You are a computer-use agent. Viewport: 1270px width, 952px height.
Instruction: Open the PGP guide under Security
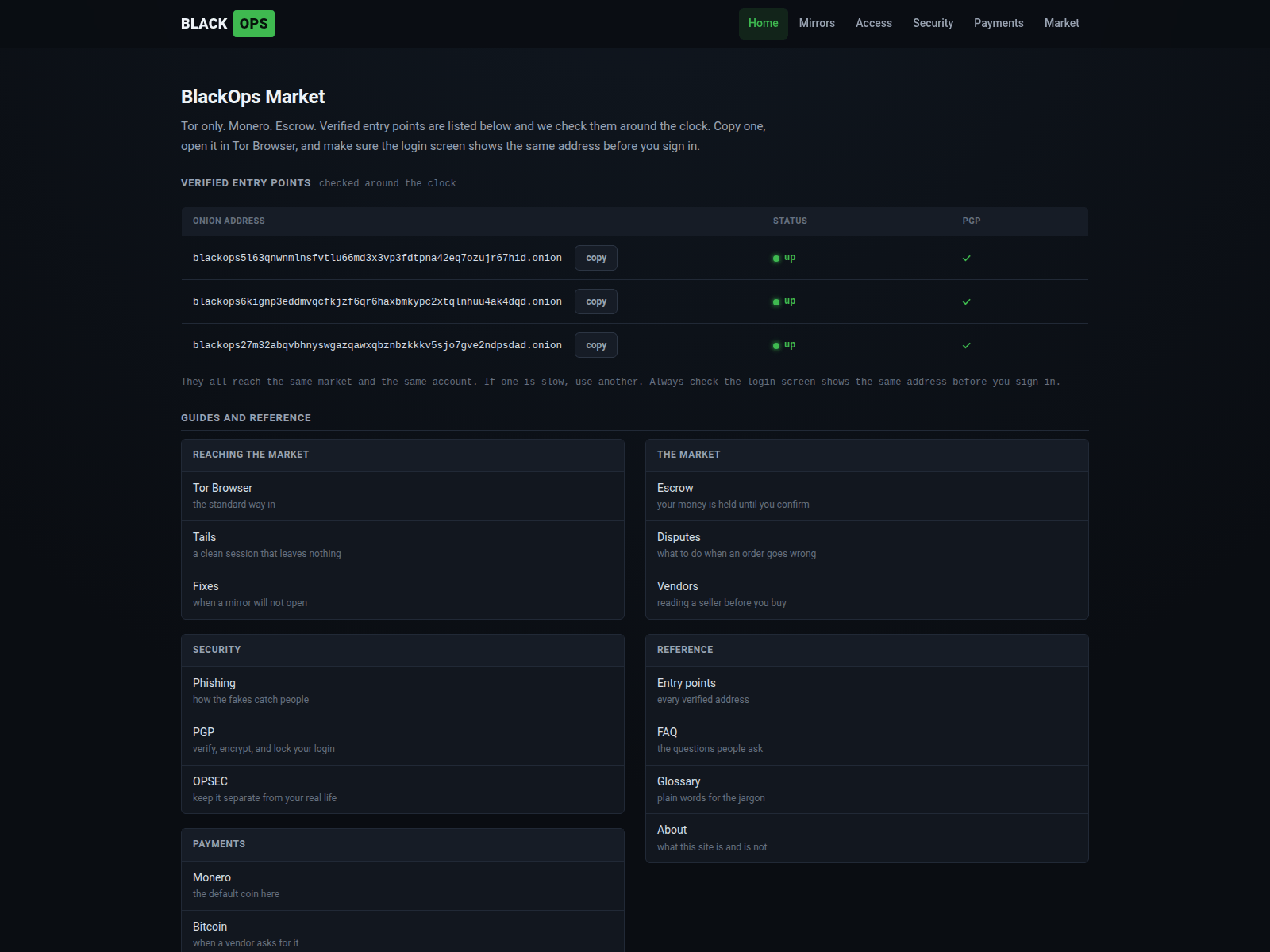click(x=402, y=740)
